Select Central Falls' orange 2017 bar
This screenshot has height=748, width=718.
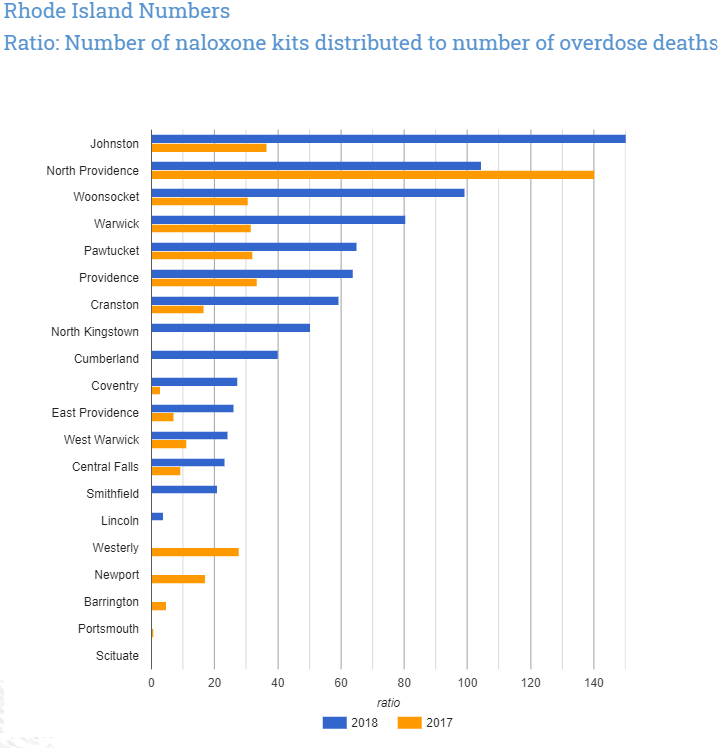point(166,471)
